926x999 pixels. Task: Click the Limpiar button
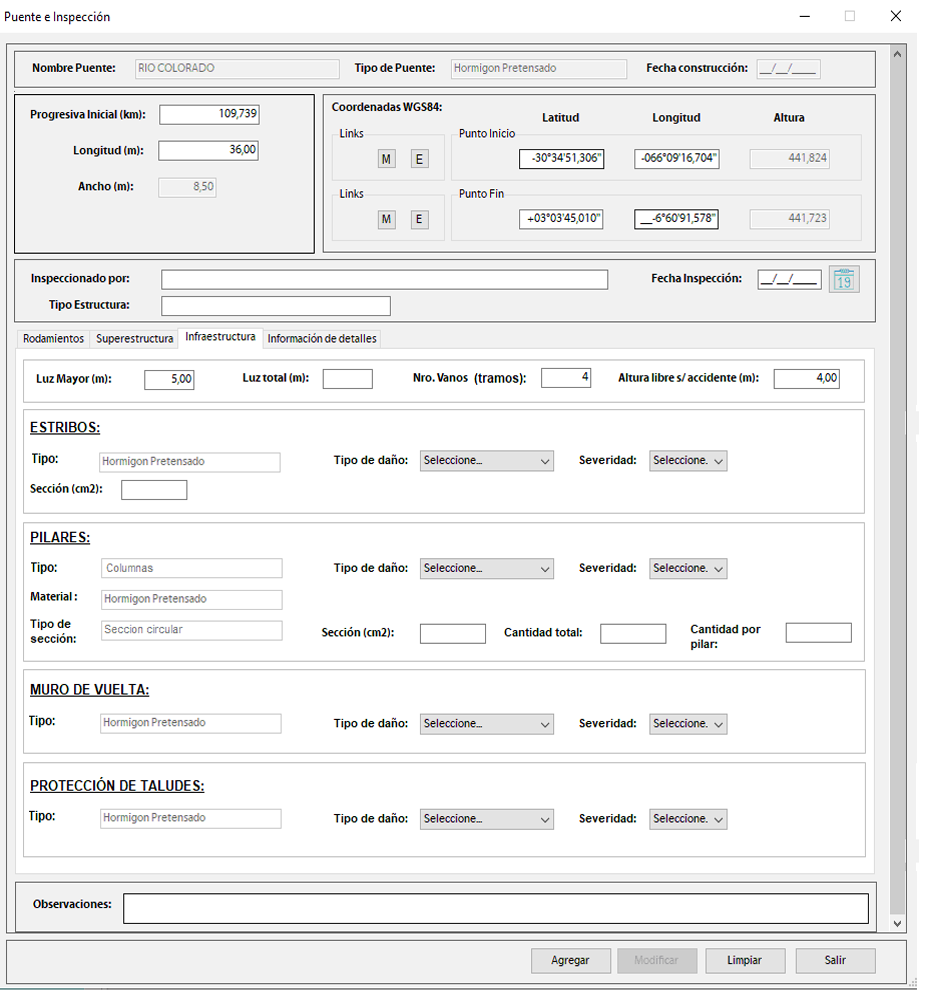pos(744,960)
